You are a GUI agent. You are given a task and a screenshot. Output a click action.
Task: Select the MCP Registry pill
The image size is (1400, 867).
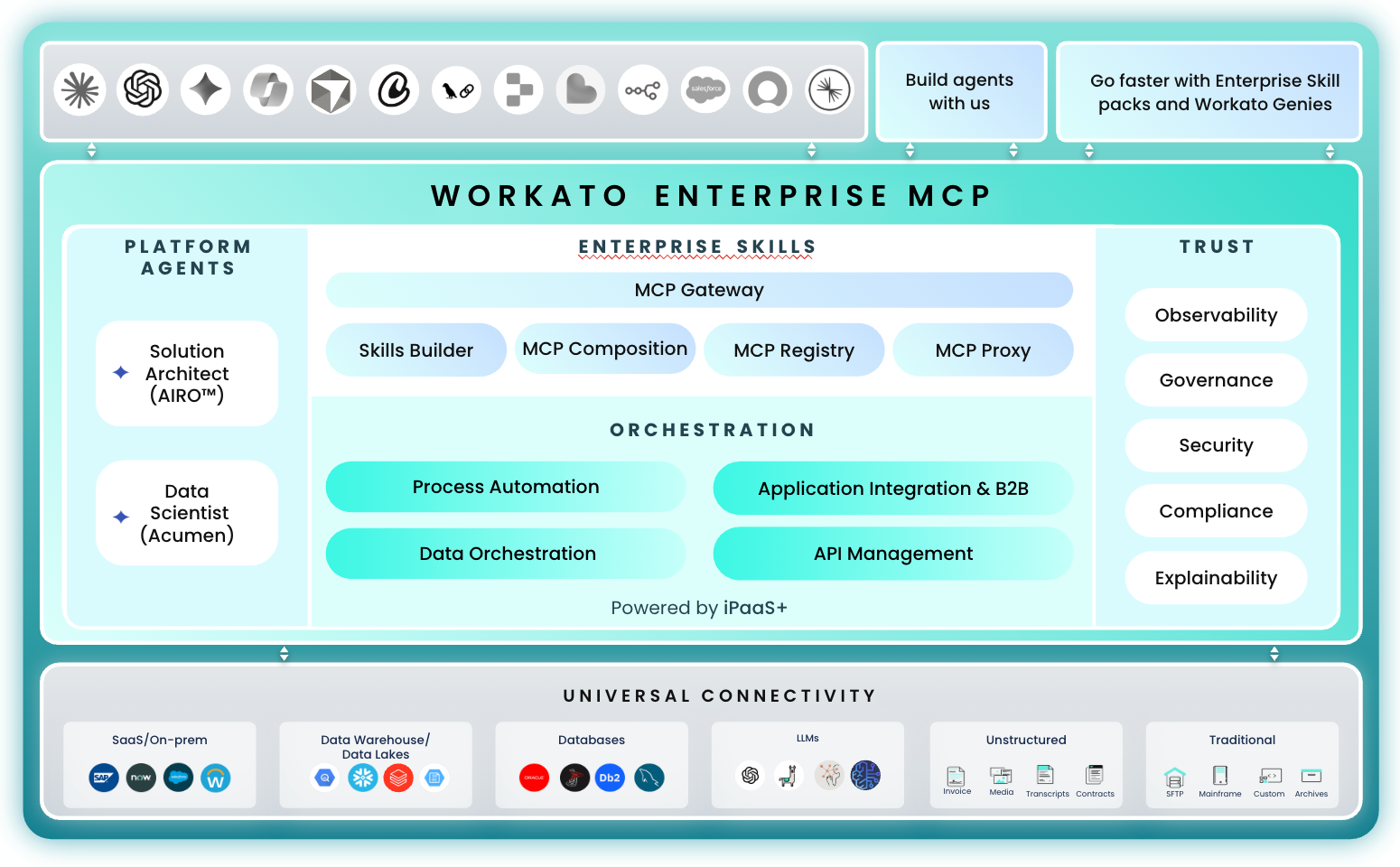[793, 350]
